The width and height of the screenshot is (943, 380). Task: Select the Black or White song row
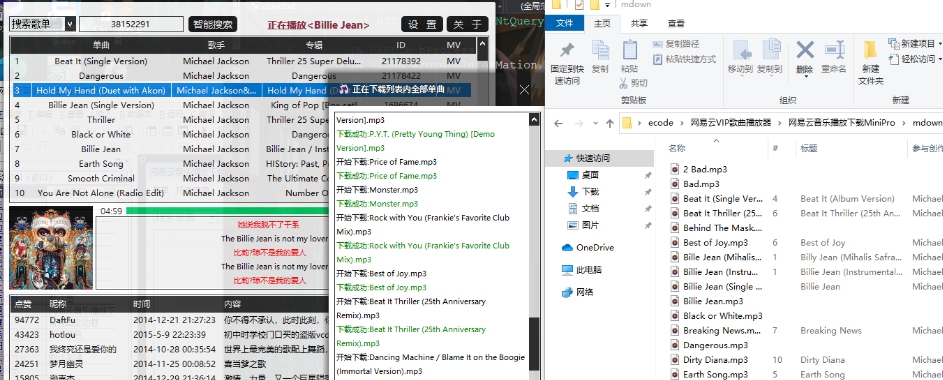pyautogui.click(x=243, y=134)
